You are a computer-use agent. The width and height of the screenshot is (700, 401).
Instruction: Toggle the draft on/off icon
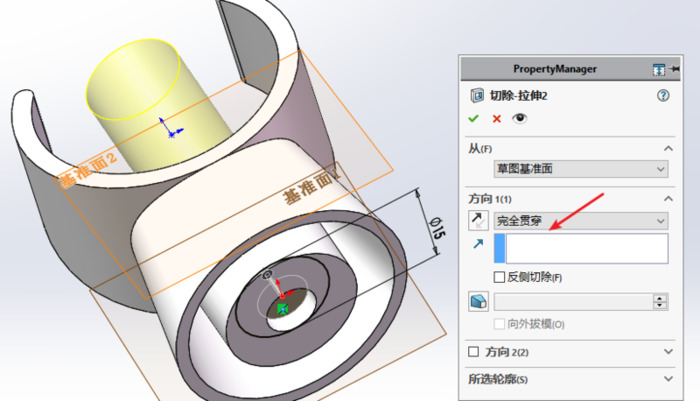478,301
